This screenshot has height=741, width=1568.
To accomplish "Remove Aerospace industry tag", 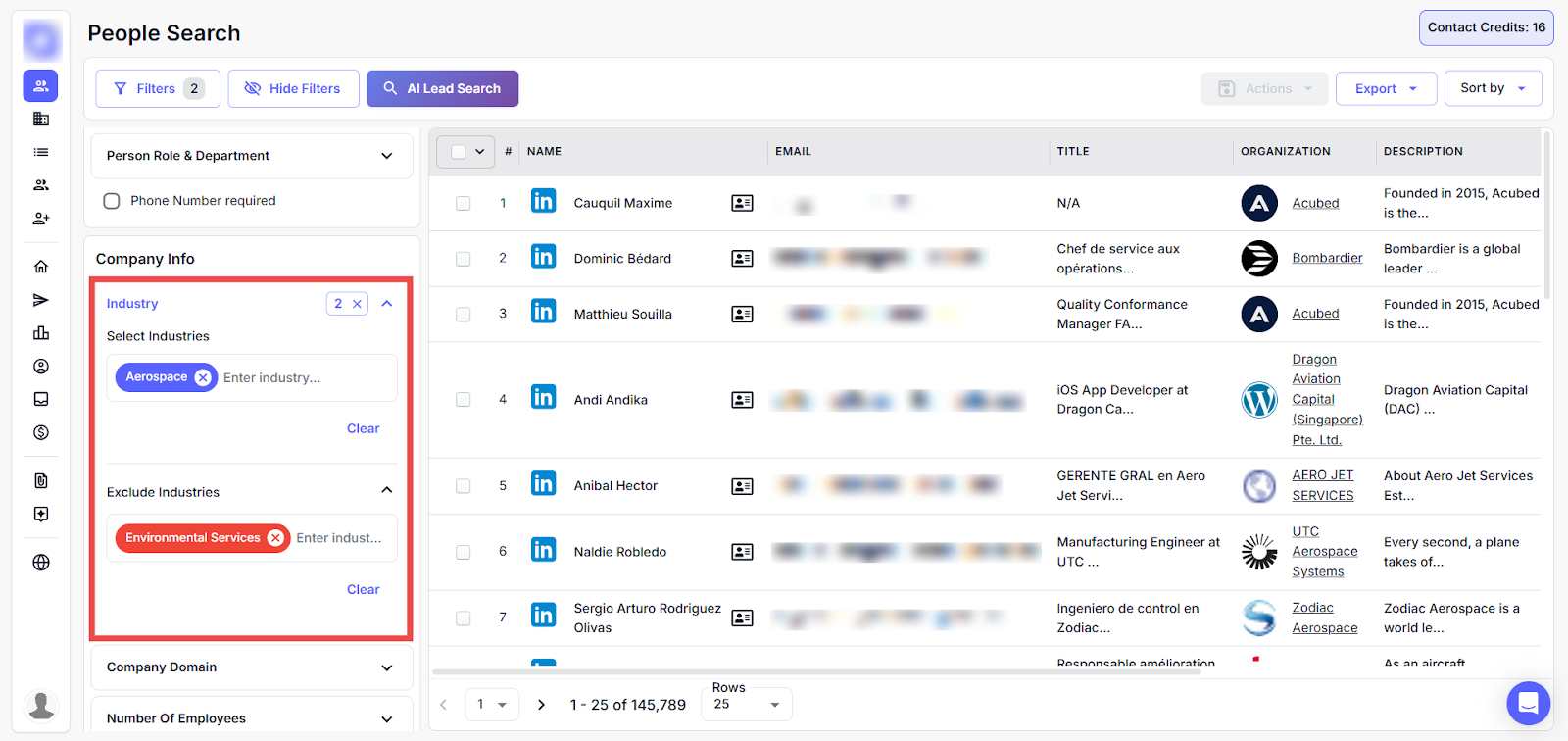I will click(203, 377).
